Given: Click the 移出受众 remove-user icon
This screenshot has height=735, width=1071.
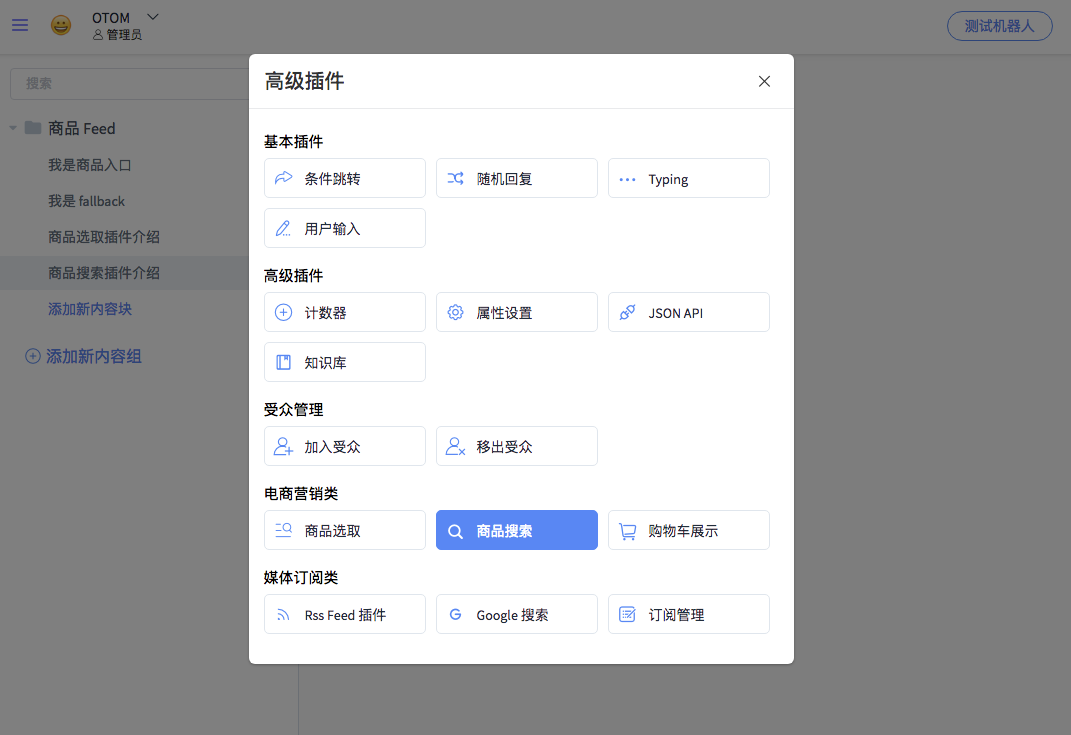Looking at the screenshot, I should (x=456, y=446).
